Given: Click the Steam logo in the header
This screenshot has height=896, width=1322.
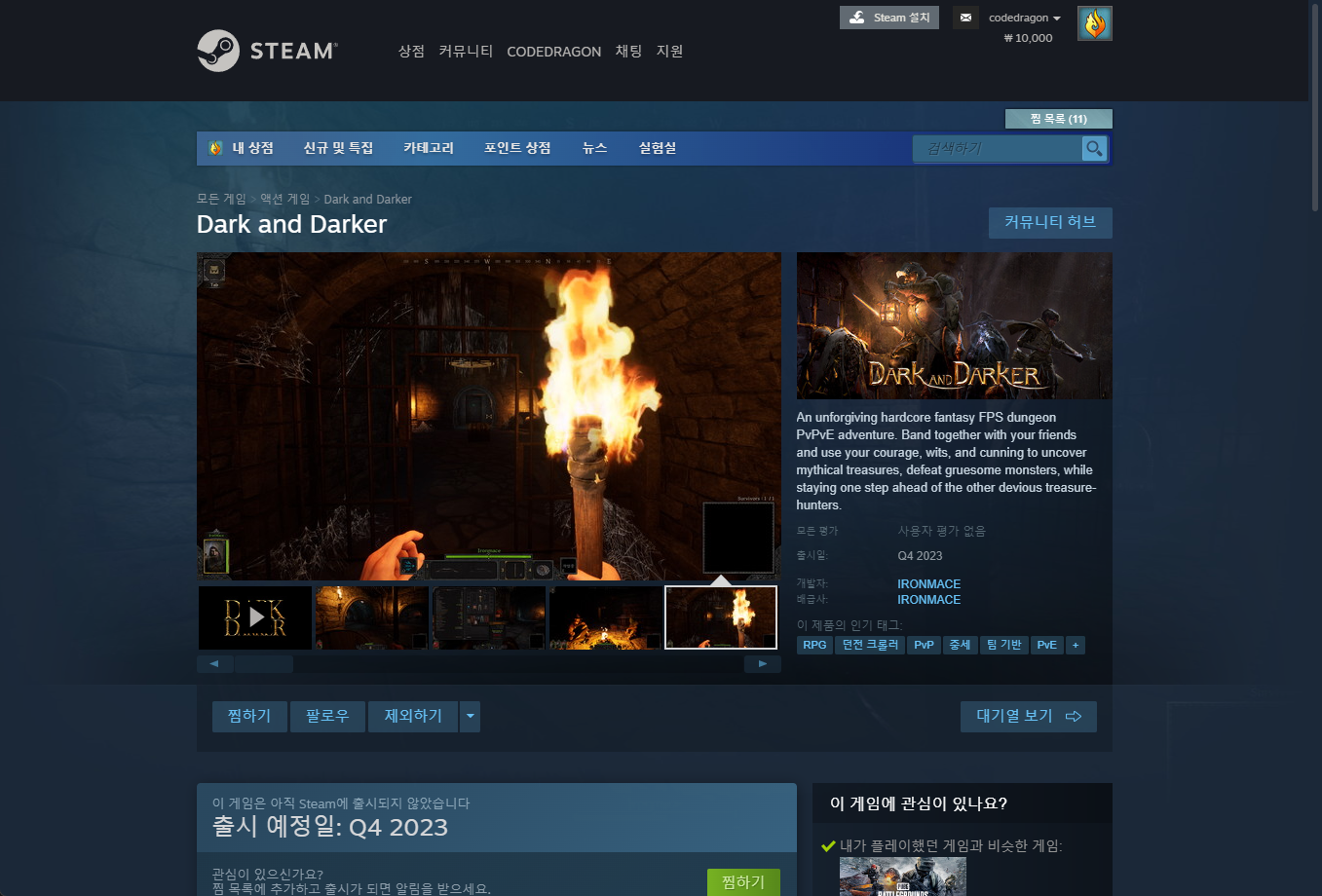Looking at the screenshot, I should coord(267,51).
